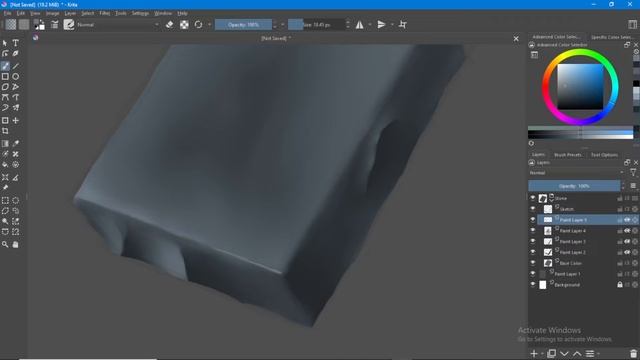This screenshot has height=360, width=640.
Task: Select the Measure tool
Action: click(x=16, y=178)
